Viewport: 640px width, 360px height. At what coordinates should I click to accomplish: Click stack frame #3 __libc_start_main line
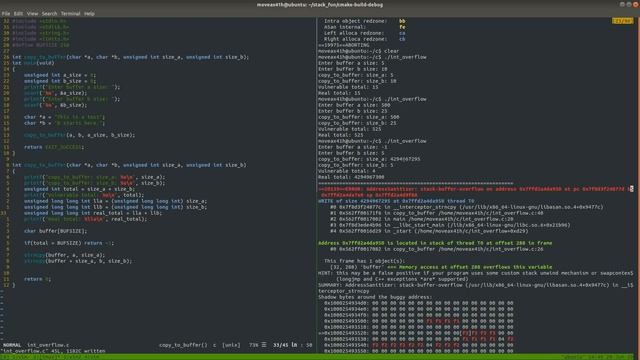450,225
